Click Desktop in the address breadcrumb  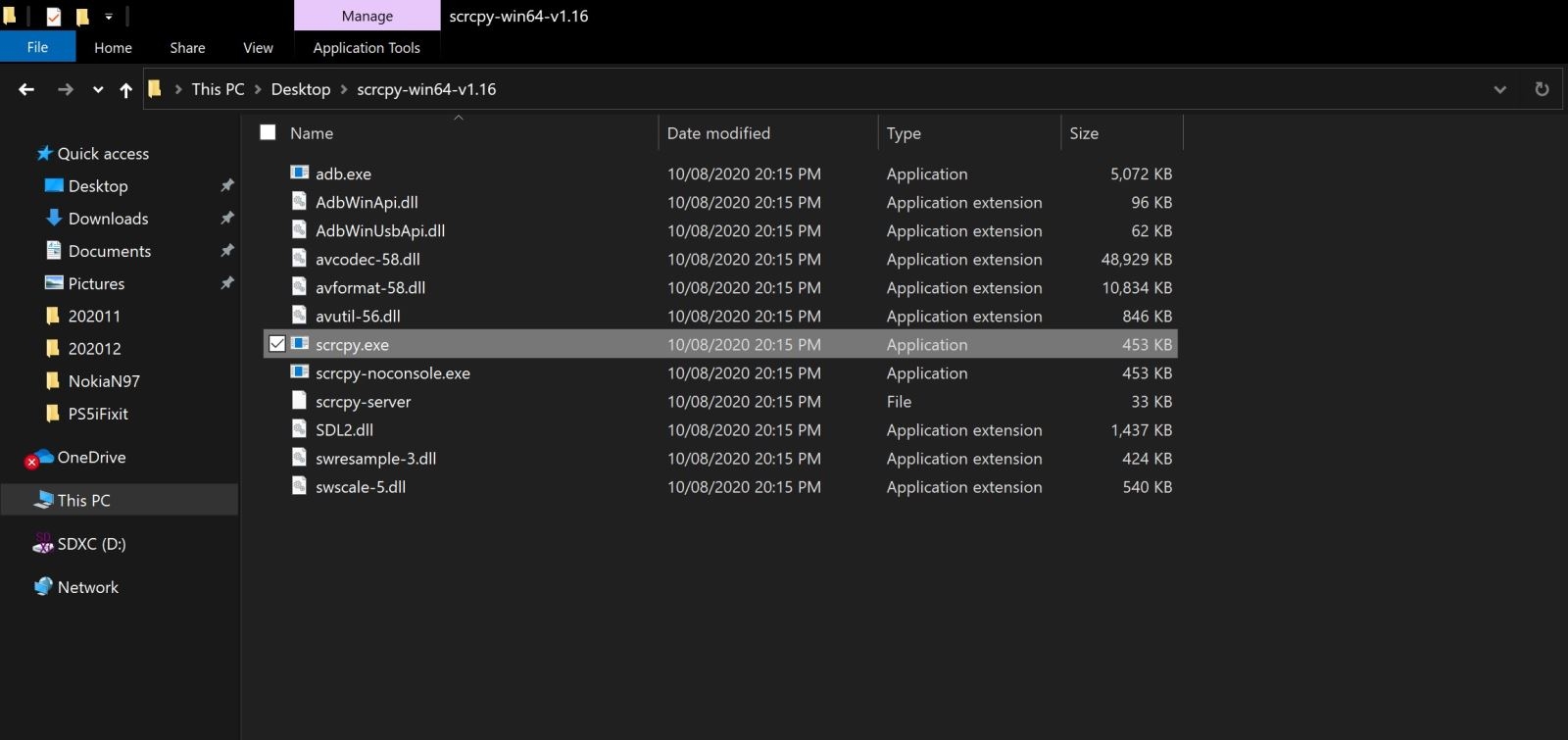[x=301, y=89]
